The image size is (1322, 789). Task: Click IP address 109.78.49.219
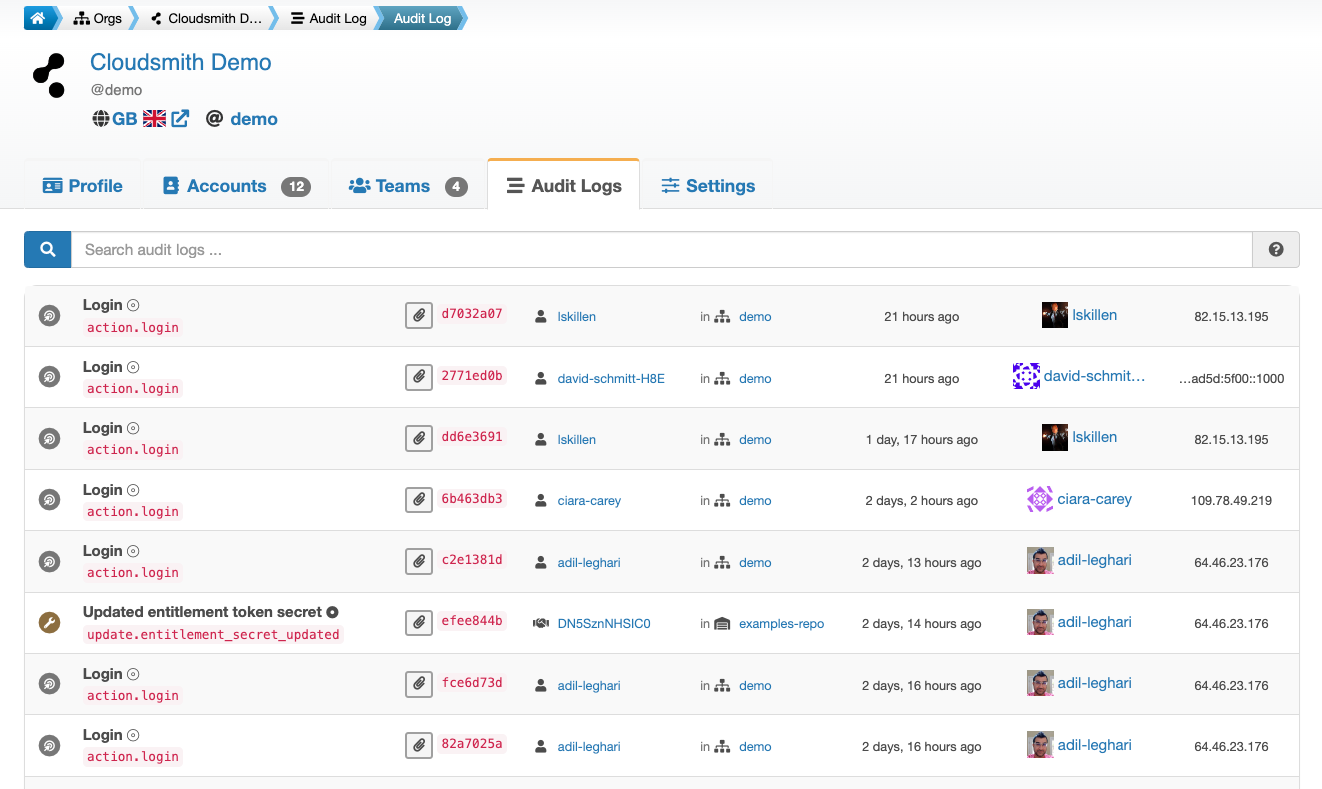coord(1231,501)
